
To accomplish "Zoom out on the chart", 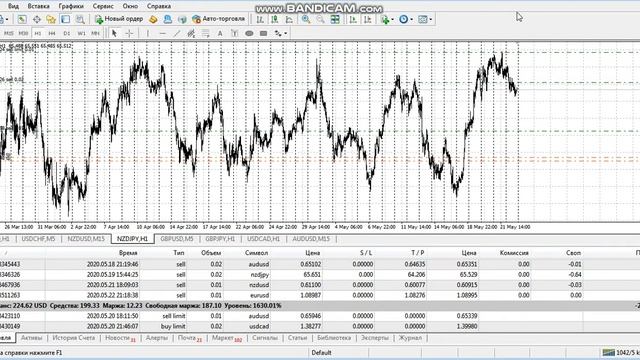I will coord(320,19).
